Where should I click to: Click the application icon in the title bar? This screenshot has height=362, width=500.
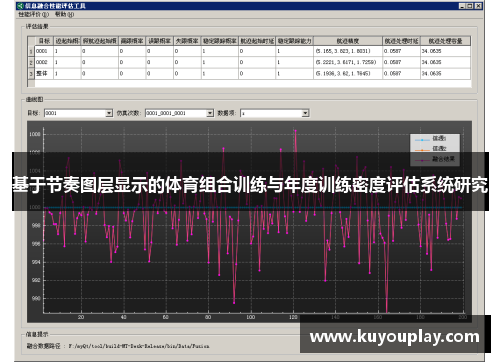[x=20, y=6]
